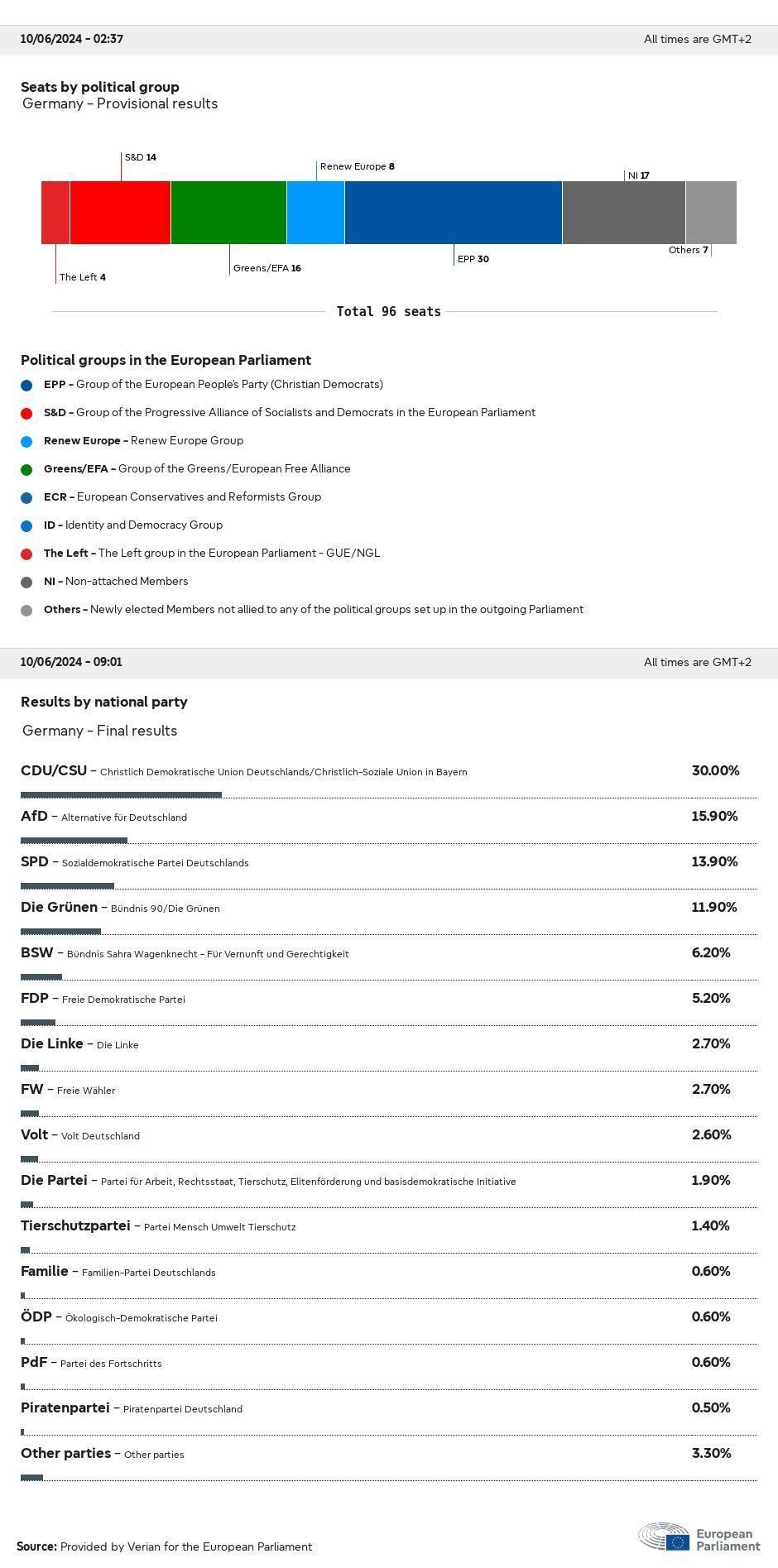The image size is (778, 1568).
Task: Click the EPP blue legend dot
Action: [x=26, y=385]
